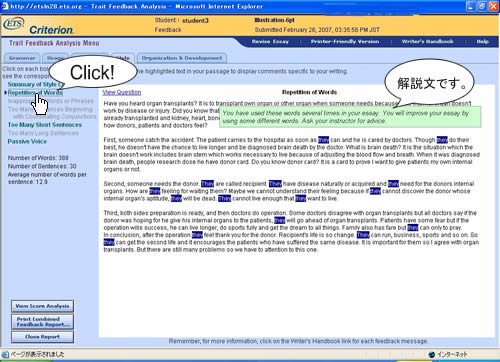Click the page icon in the status bar
The height and width of the screenshot is (362, 500).
(x=5, y=354)
